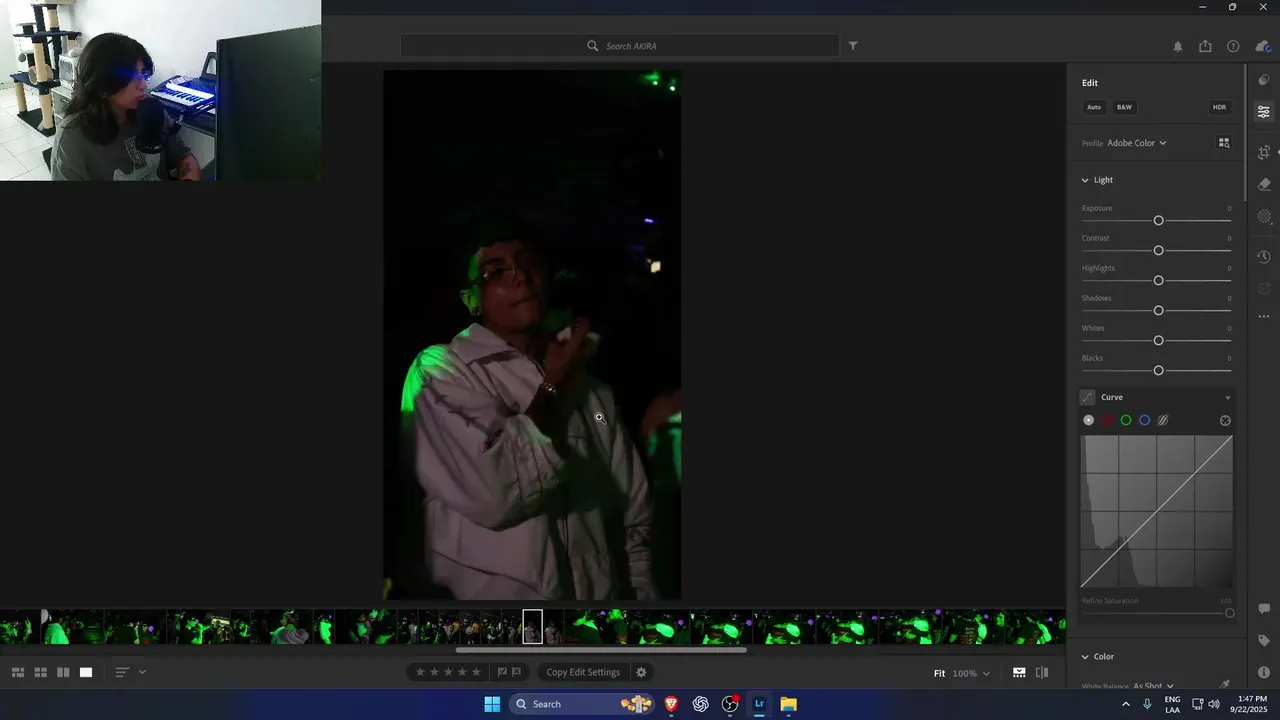The height and width of the screenshot is (720, 1280).
Task: Open the Presets panel icon
Action: 1264,80
